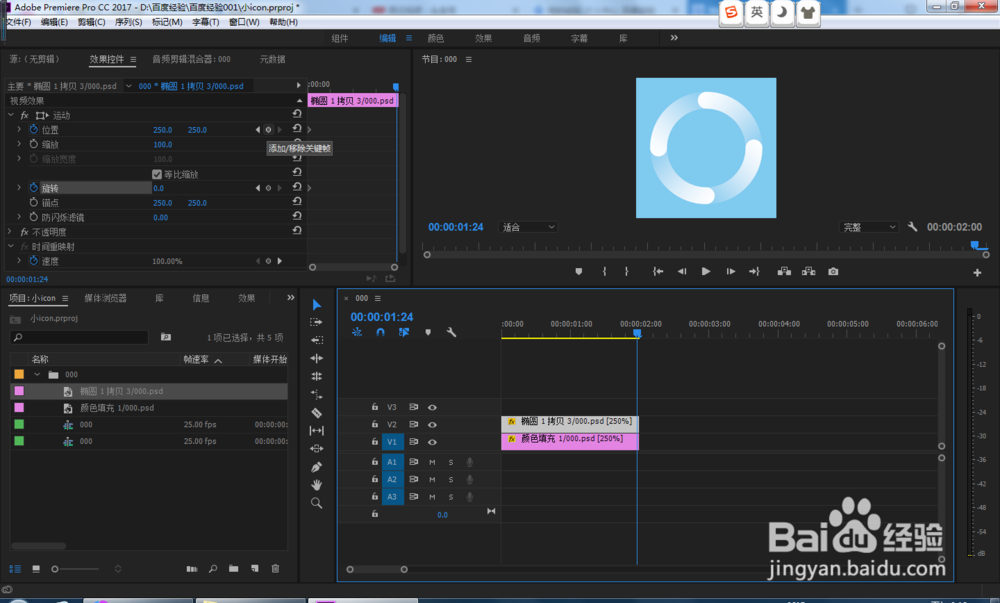Show more workspaces with double chevron
The image size is (1000, 603).
pos(674,38)
